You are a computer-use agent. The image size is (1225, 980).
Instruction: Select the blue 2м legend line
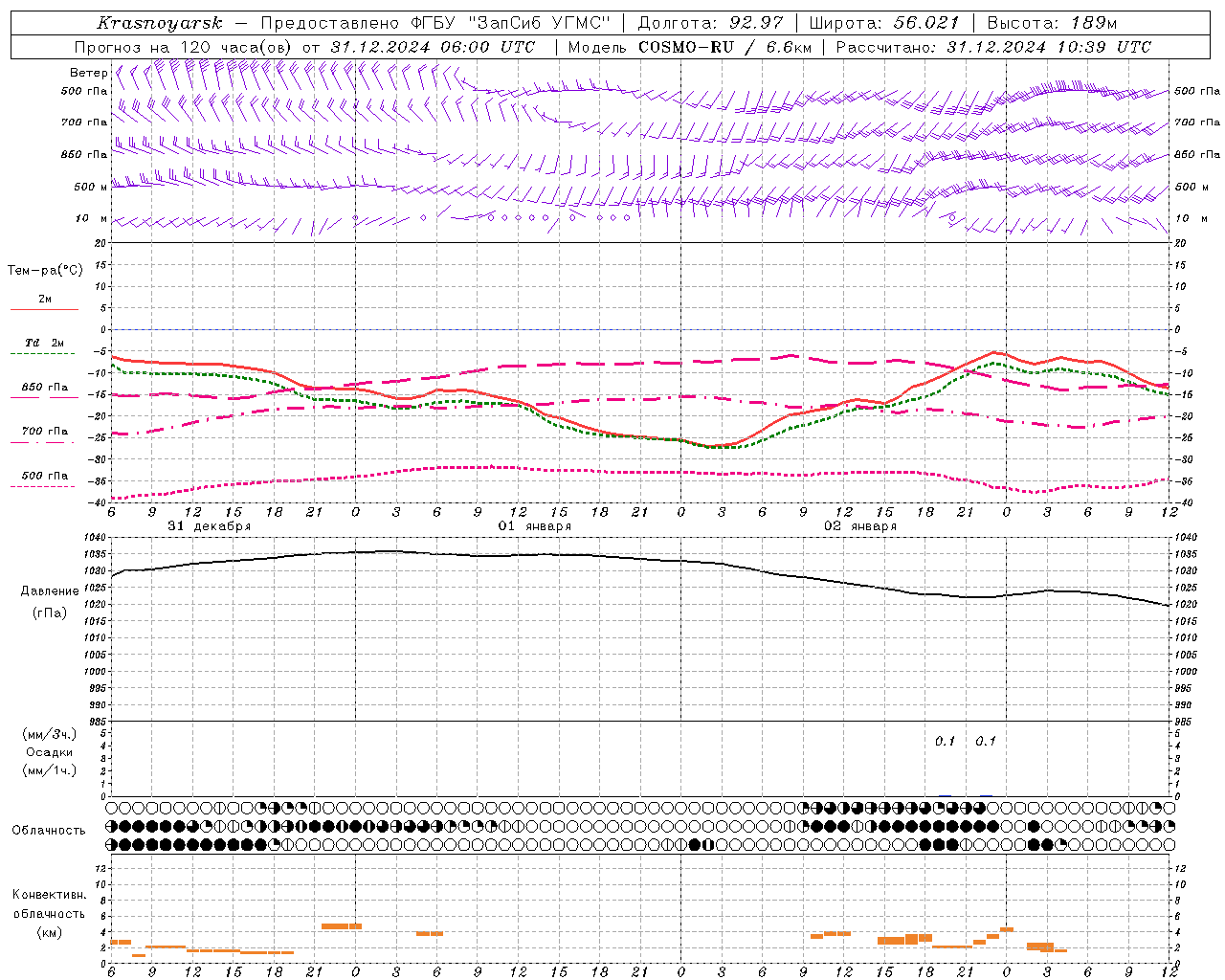click(x=44, y=309)
